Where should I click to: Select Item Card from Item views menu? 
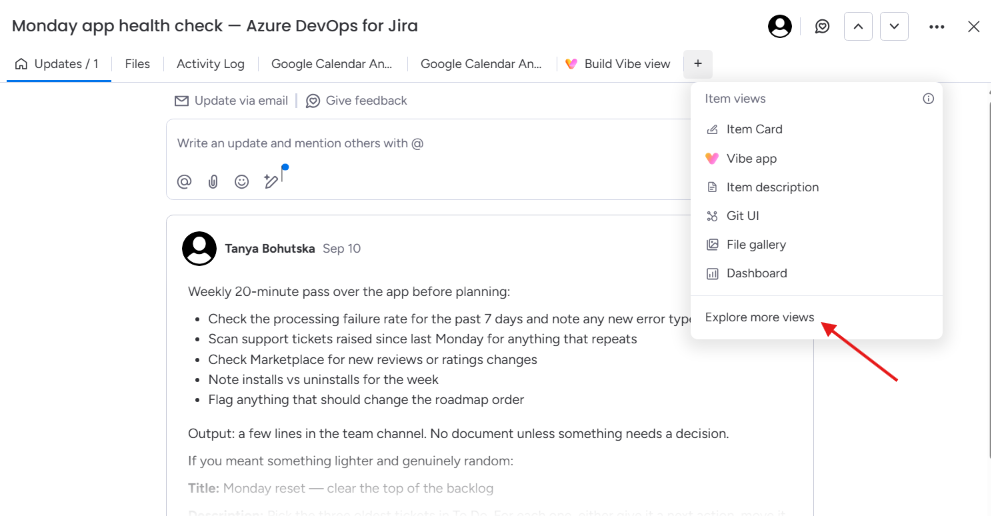(817, 129)
